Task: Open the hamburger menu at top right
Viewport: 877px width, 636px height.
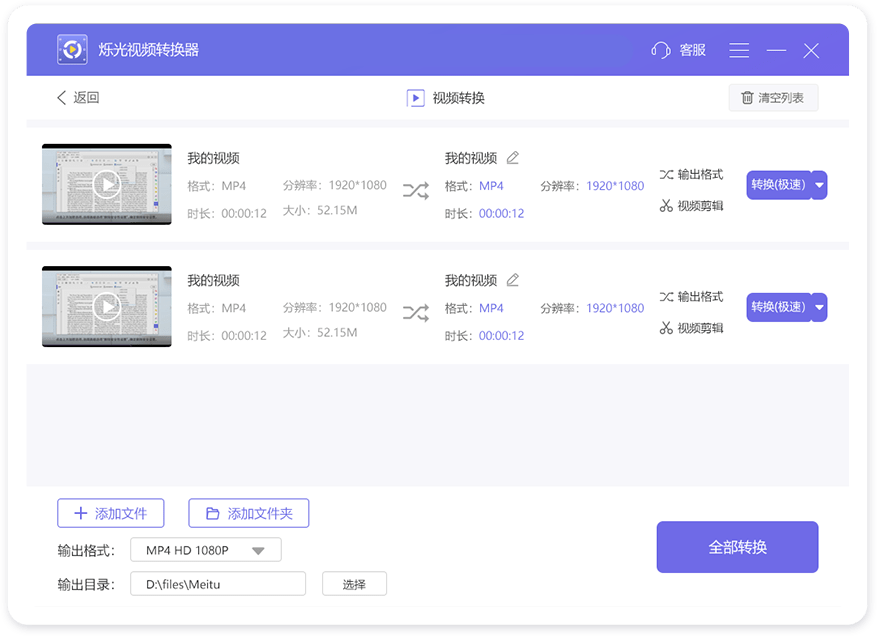Action: [x=739, y=49]
